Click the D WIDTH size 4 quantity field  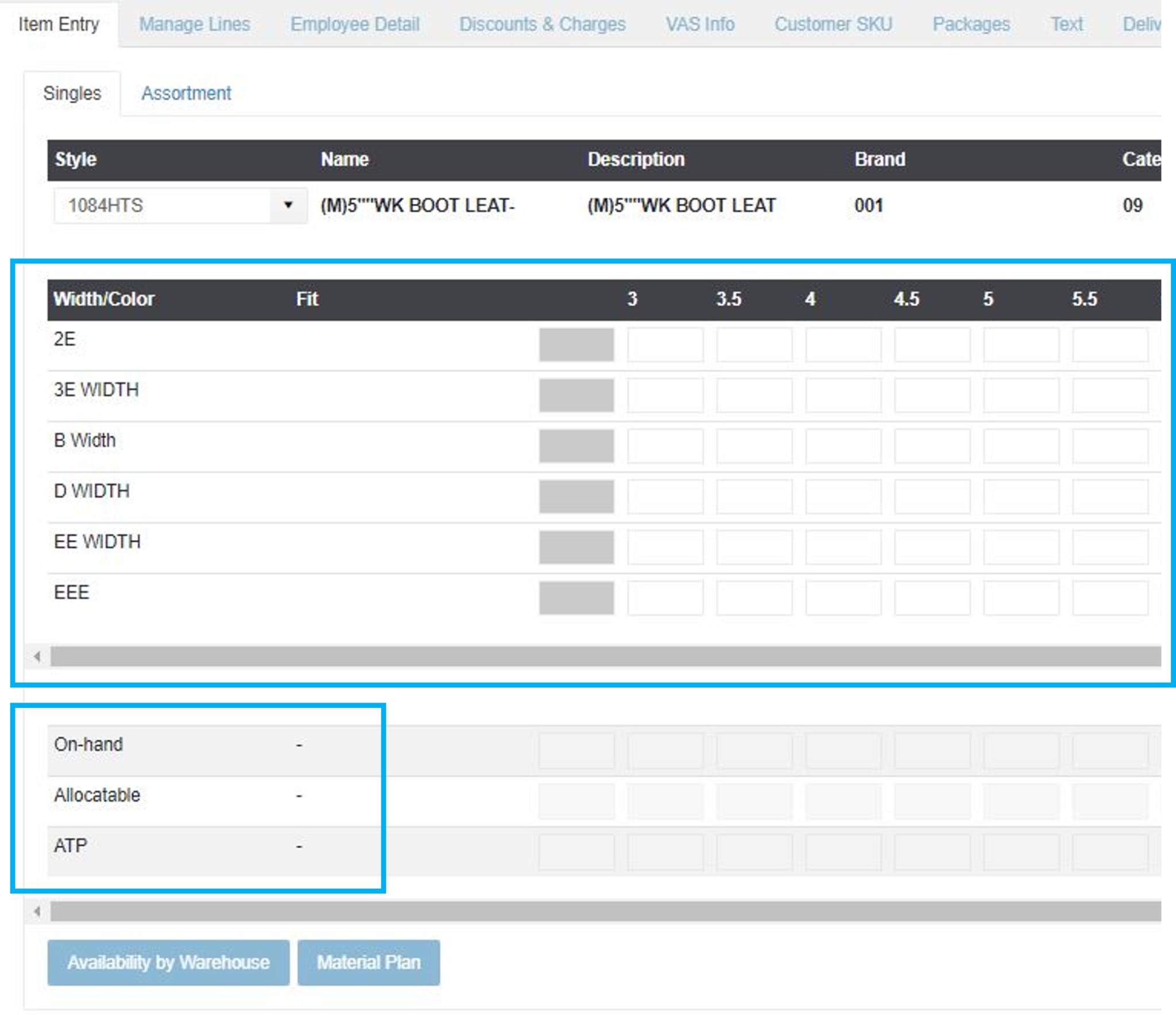pos(843,496)
